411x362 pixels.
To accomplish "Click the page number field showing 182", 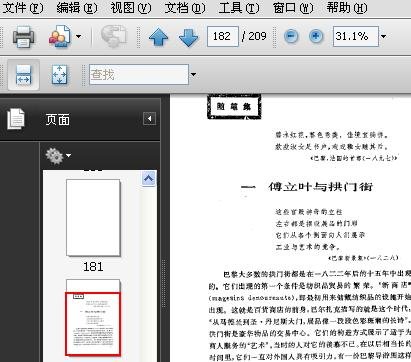I will [x=223, y=36].
